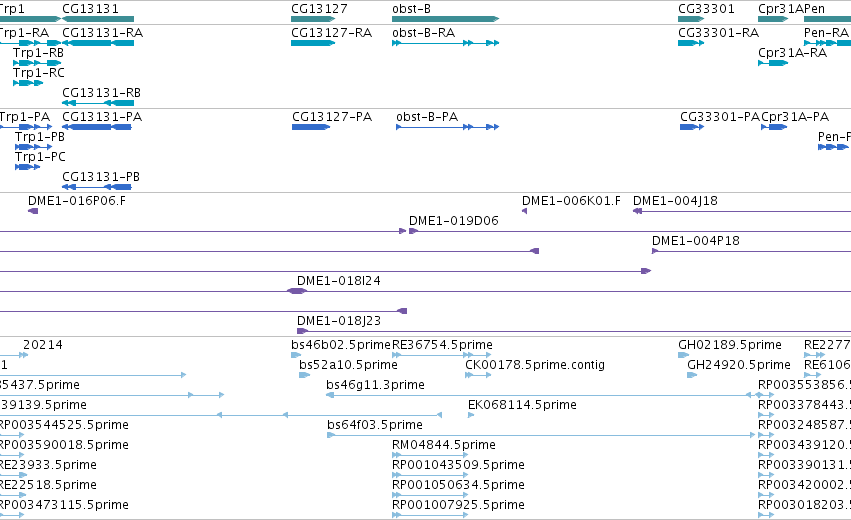Select the Cpr31A-RA transcript label
Image resolution: width=851 pixels, height=520 pixels.
pos(792,53)
